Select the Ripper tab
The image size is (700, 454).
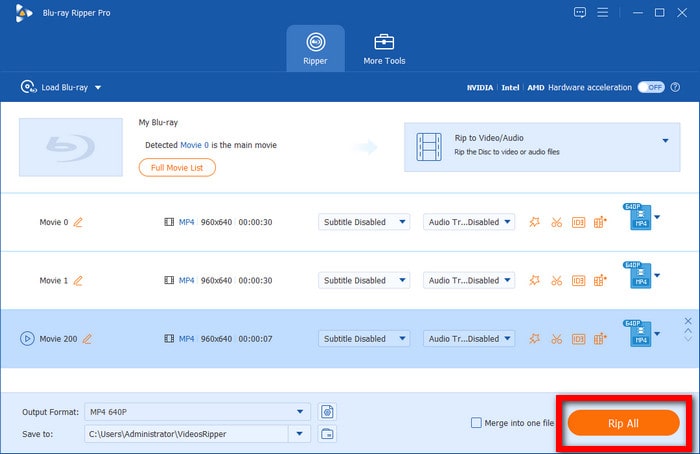[315, 48]
